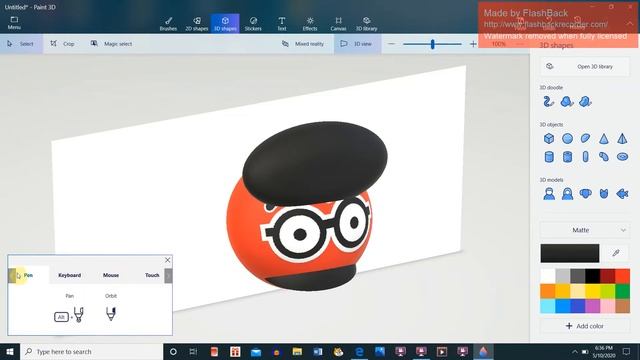The image size is (640, 360).
Task: Select the Stickers tool
Action: [x=253, y=24]
